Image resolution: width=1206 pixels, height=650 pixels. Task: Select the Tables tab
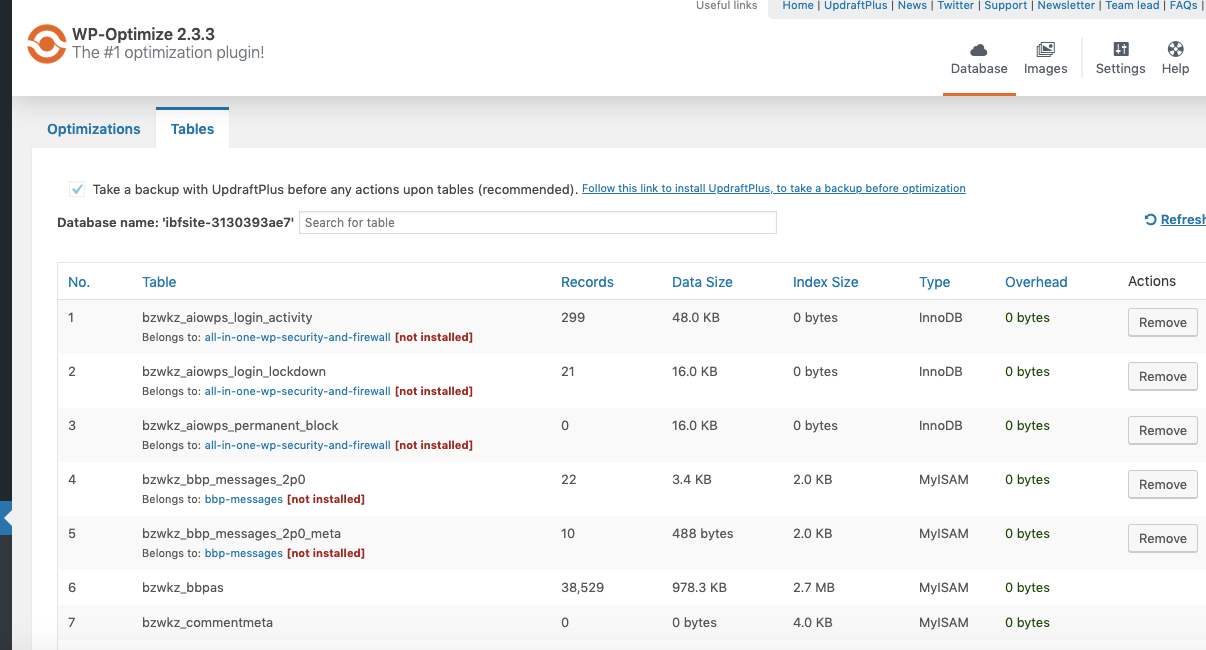click(x=192, y=129)
